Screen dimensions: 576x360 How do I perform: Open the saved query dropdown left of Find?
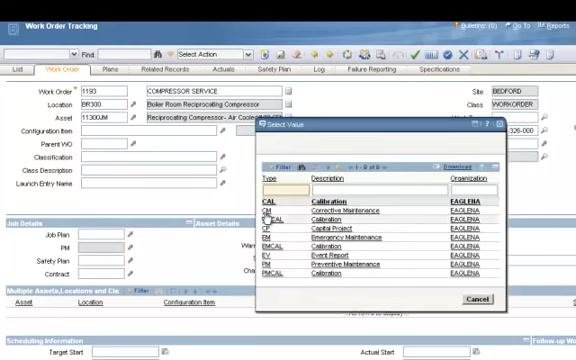coord(74,54)
